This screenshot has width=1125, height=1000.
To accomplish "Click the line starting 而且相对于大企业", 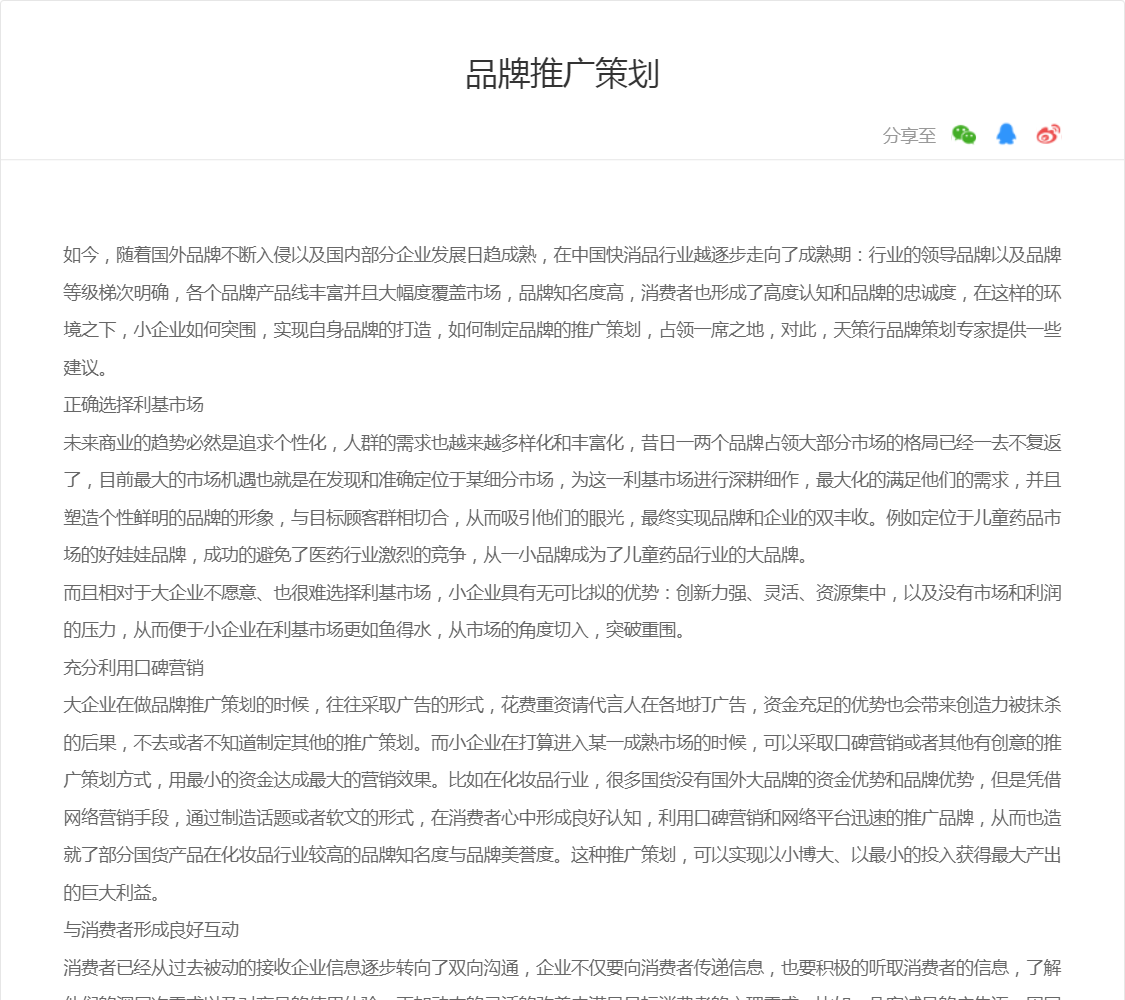I will tap(562, 593).
